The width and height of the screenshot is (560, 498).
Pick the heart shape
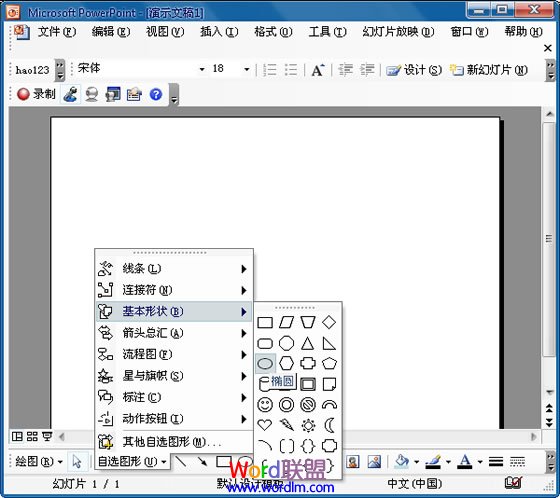265,425
